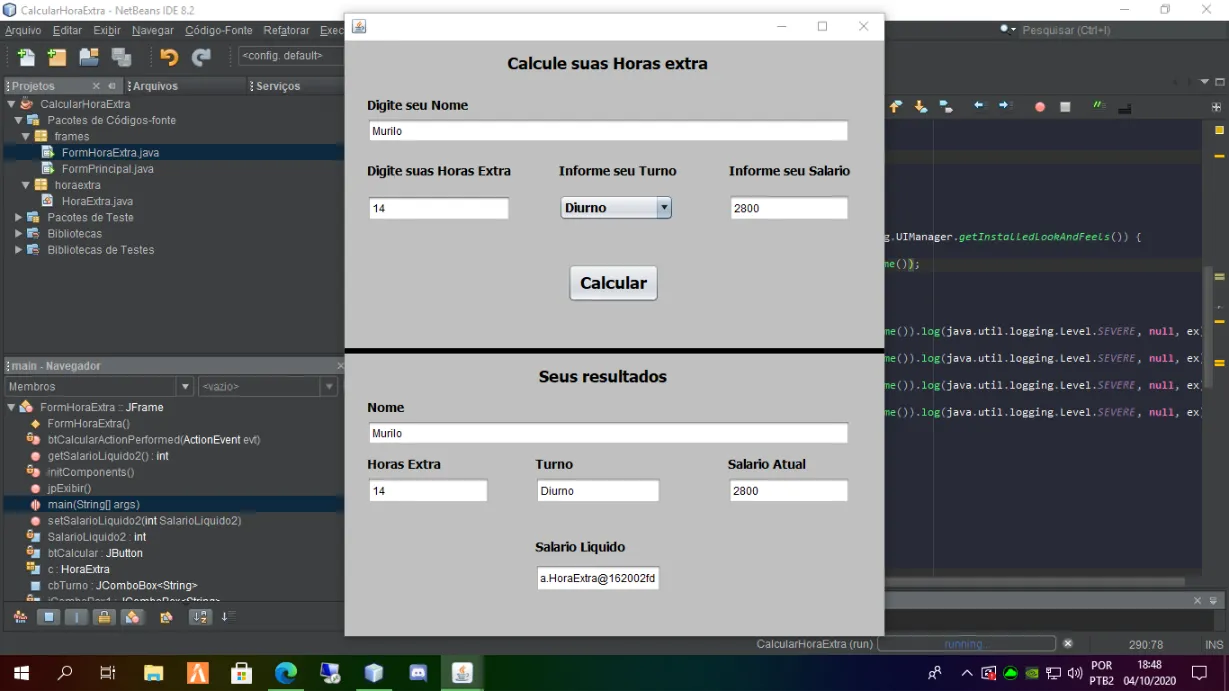
Task: Toggle show static members filter in Navigator
Action: [x=76, y=617]
